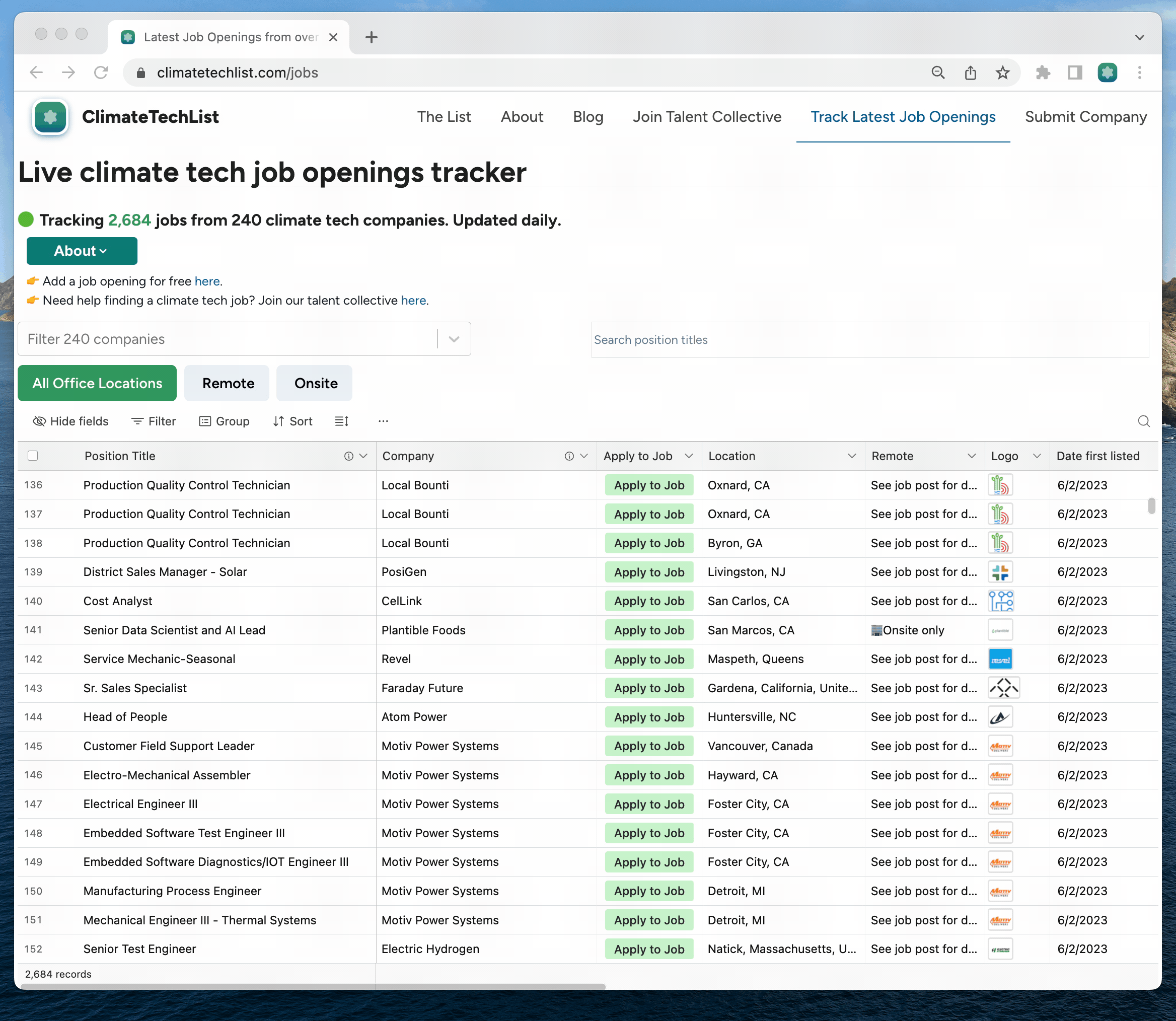Click the ClimateTechList logo icon
Viewport: 1176px width, 1021px height.
[50, 117]
